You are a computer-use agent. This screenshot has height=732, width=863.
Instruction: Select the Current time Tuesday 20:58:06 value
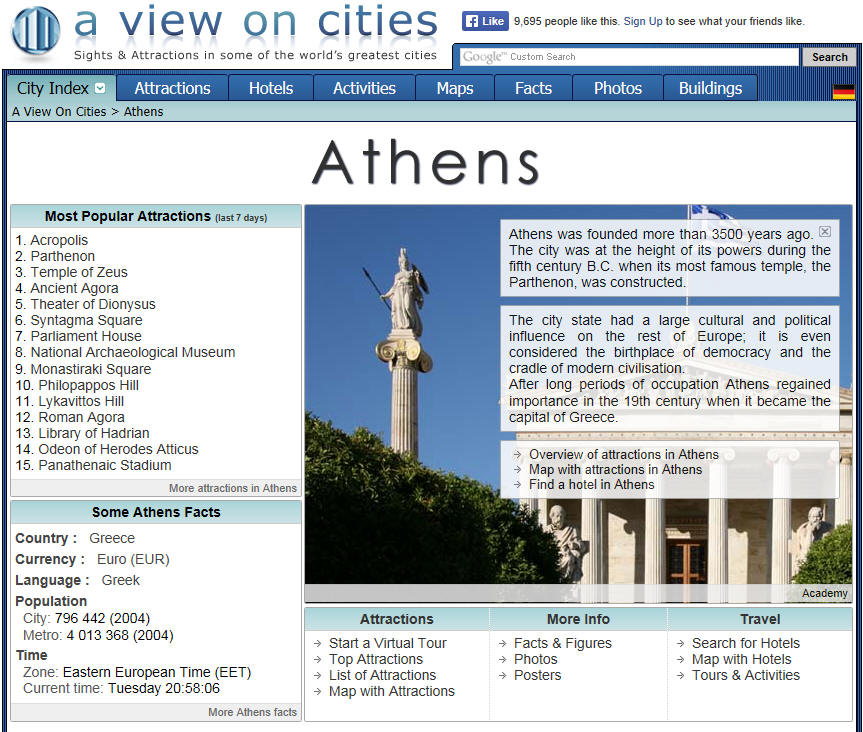click(164, 688)
